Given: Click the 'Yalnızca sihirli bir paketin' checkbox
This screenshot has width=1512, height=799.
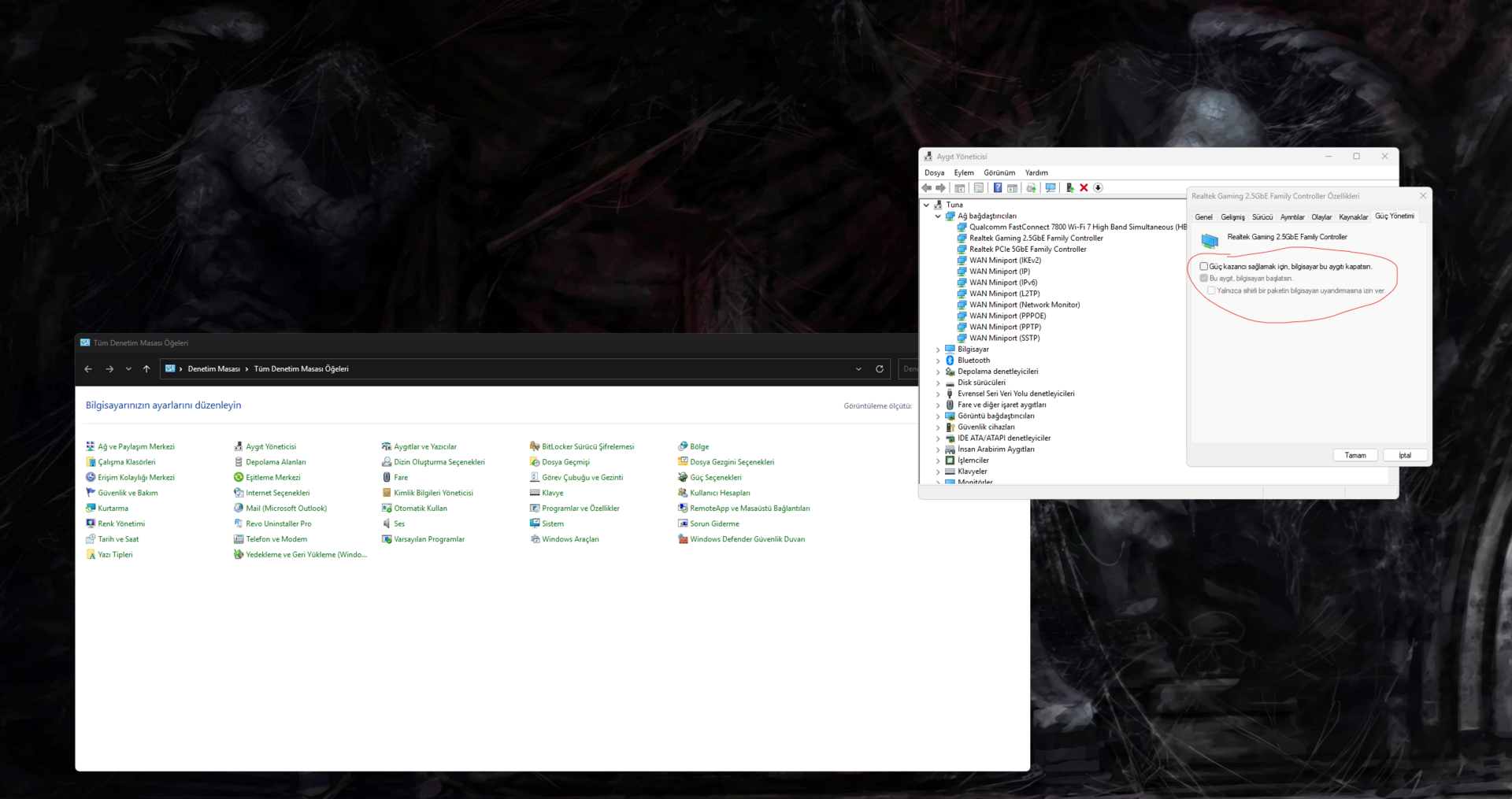Looking at the screenshot, I should coord(1211,291).
